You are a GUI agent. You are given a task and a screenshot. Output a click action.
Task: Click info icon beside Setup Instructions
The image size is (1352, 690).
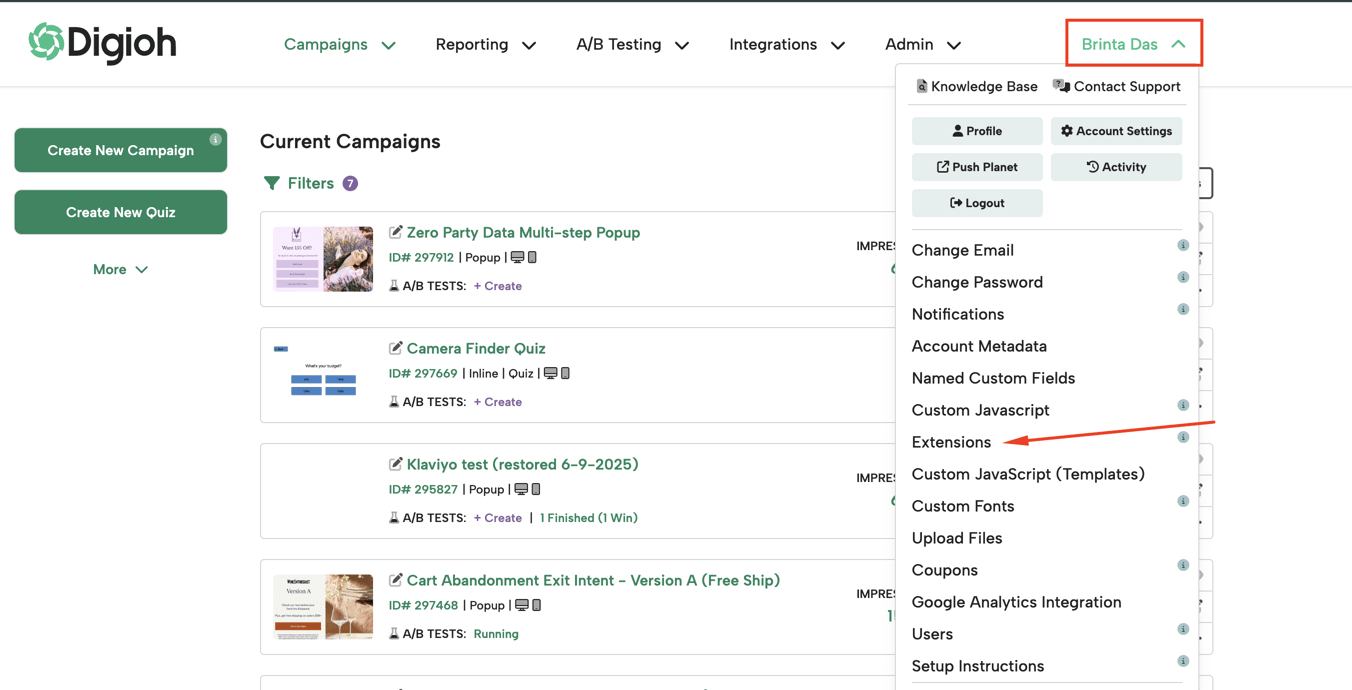point(1183,661)
